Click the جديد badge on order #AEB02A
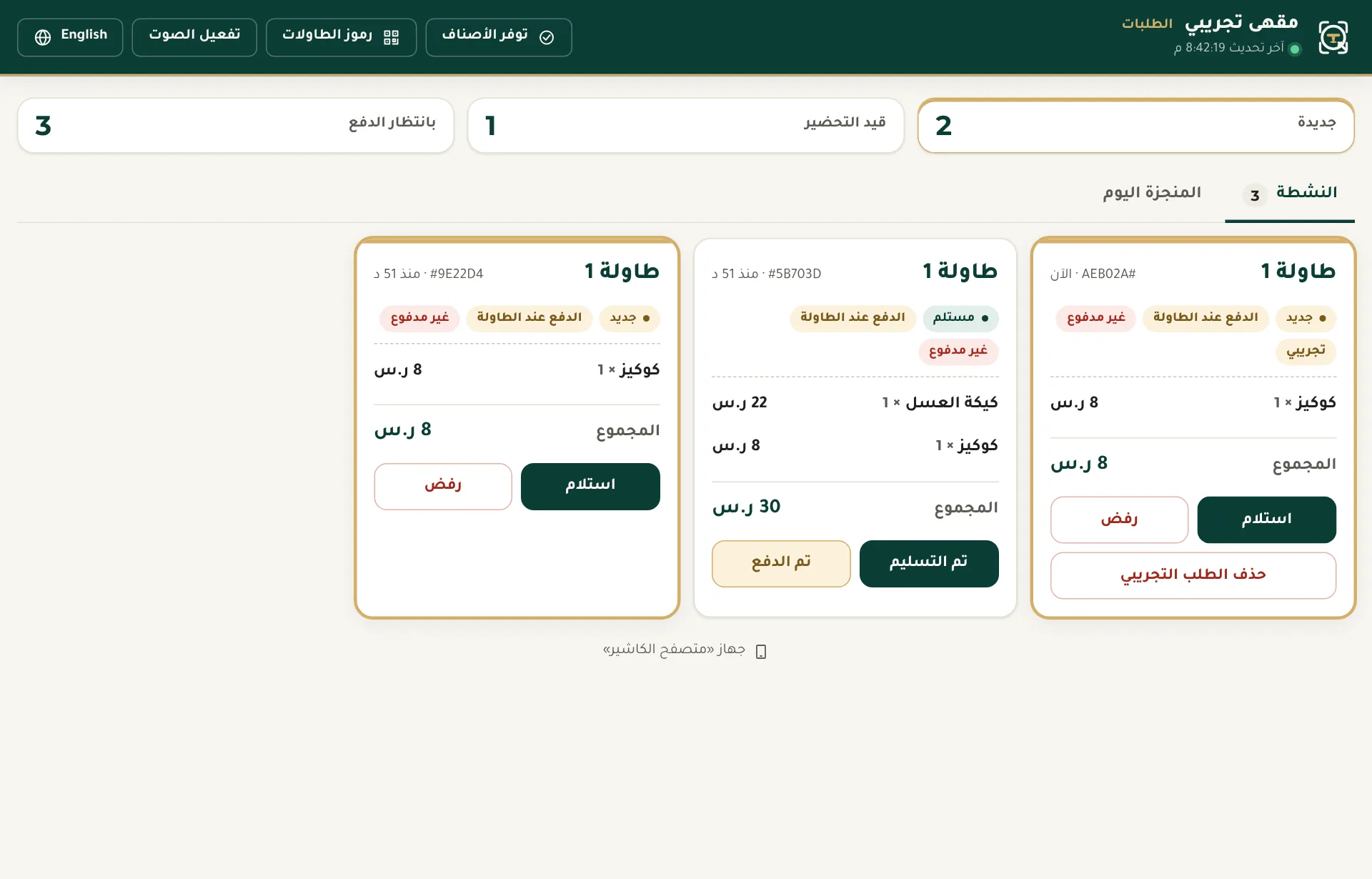This screenshot has width=1372, height=879. tap(1306, 318)
